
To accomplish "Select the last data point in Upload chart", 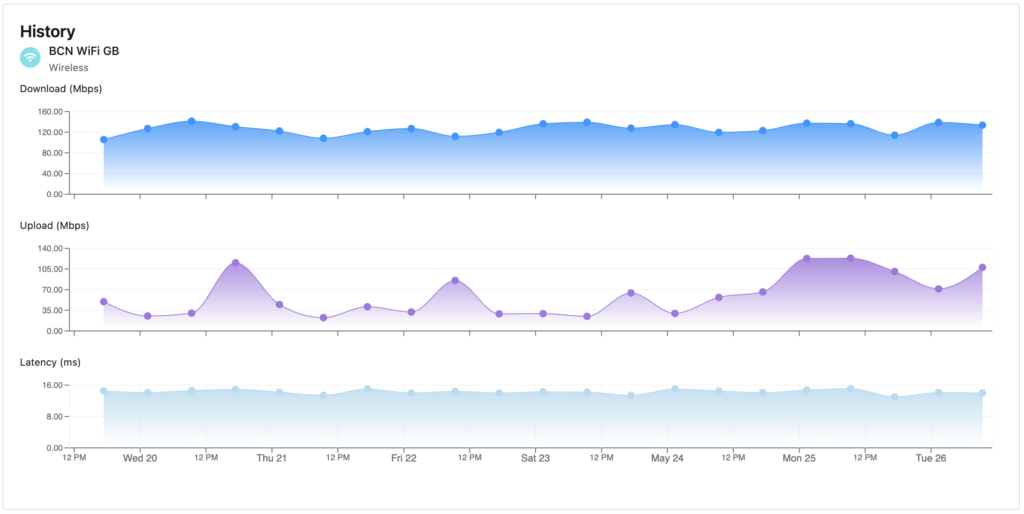I will click(x=982, y=267).
